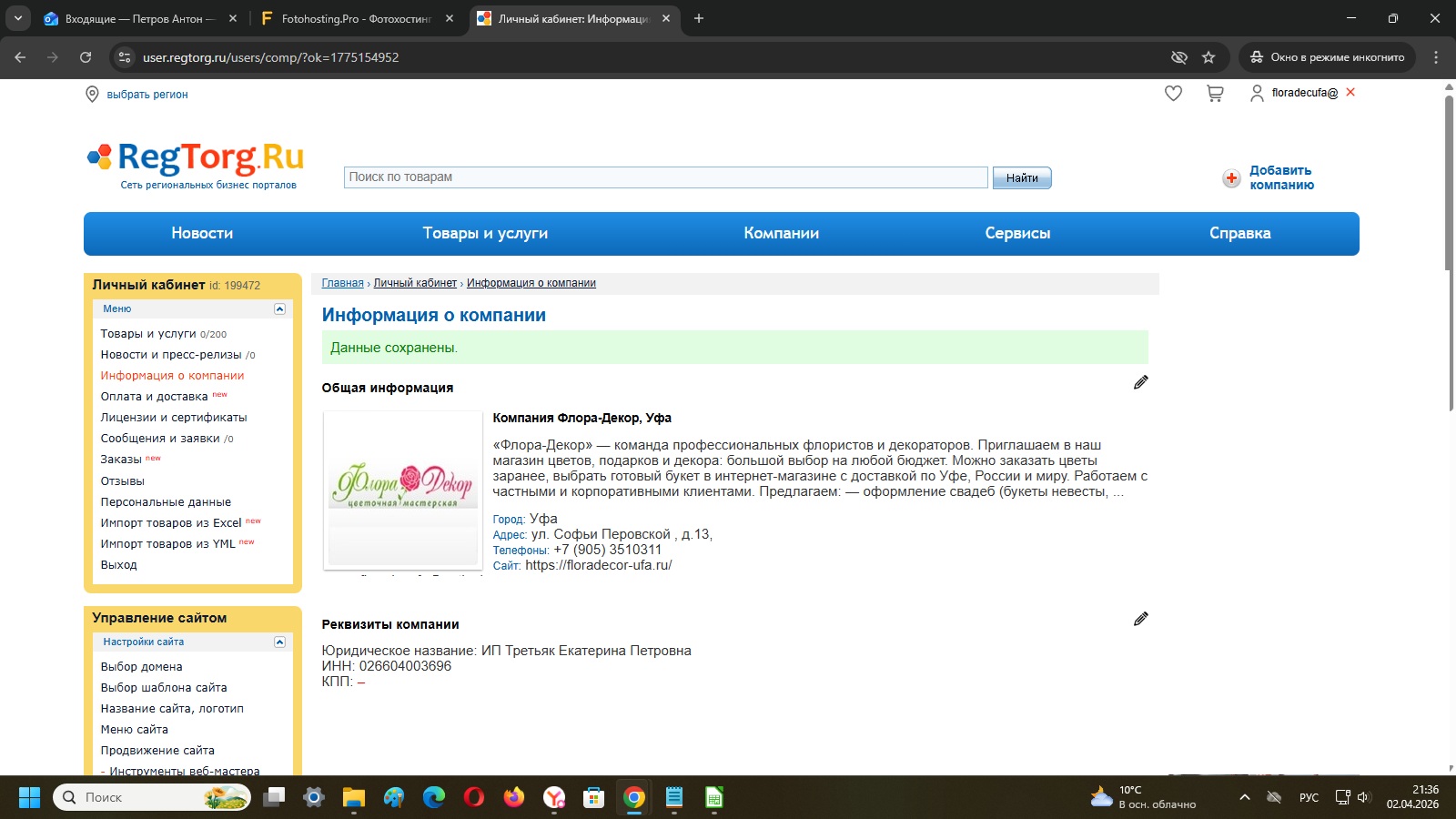Screen dimensions: 1456x819
Task: Click the user profile icon near floradecufa@
Action: 1257,93
